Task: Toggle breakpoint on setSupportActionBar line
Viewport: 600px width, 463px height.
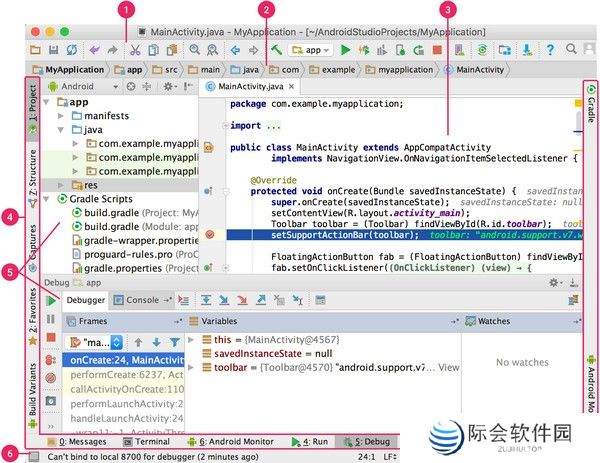Action: [210, 235]
